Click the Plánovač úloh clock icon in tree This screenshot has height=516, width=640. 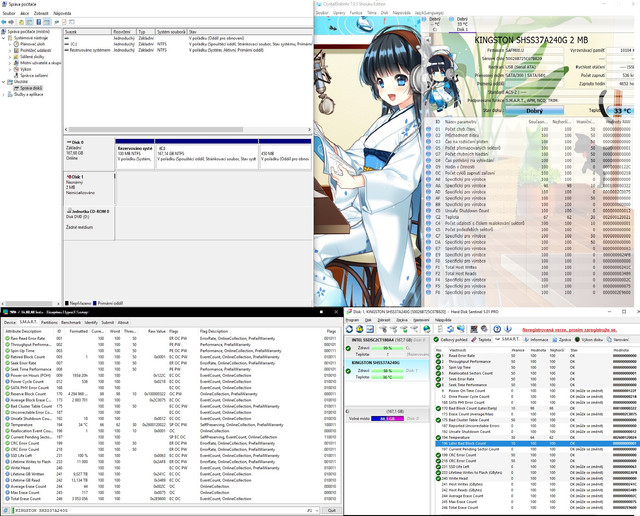(16, 44)
